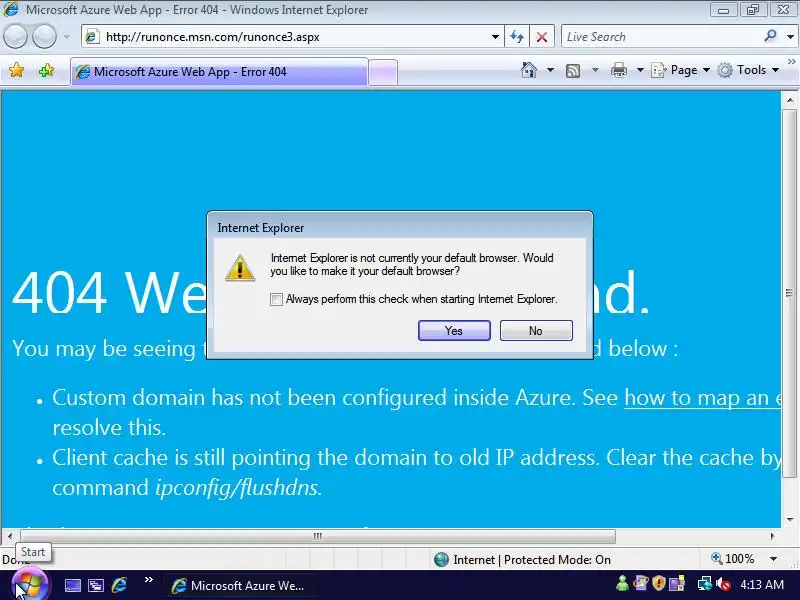Click the green user tray icon
The height and width of the screenshot is (600, 800).
(622, 584)
